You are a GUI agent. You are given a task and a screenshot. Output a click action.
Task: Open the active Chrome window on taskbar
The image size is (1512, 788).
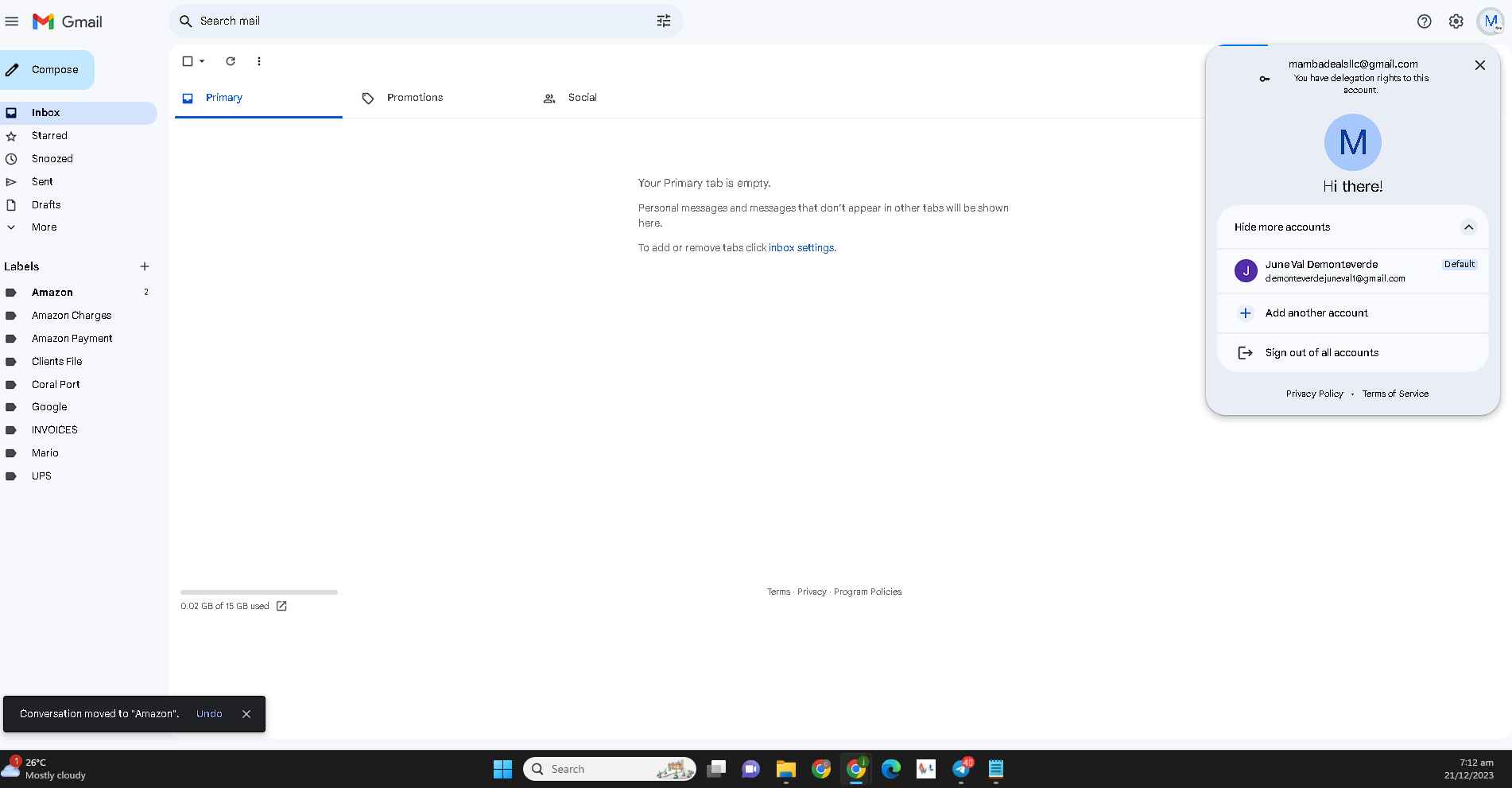pyautogui.click(x=856, y=769)
